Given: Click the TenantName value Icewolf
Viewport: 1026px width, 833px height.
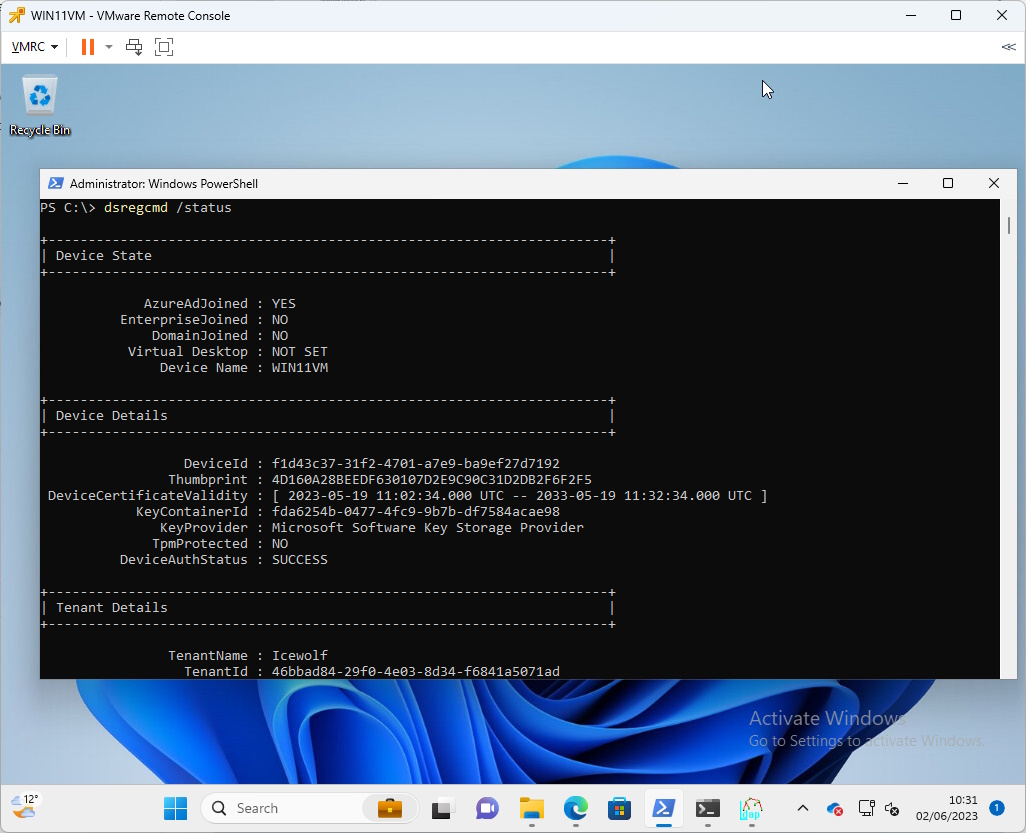Looking at the screenshot, I should pyautogui.click(x=300, y=655).
